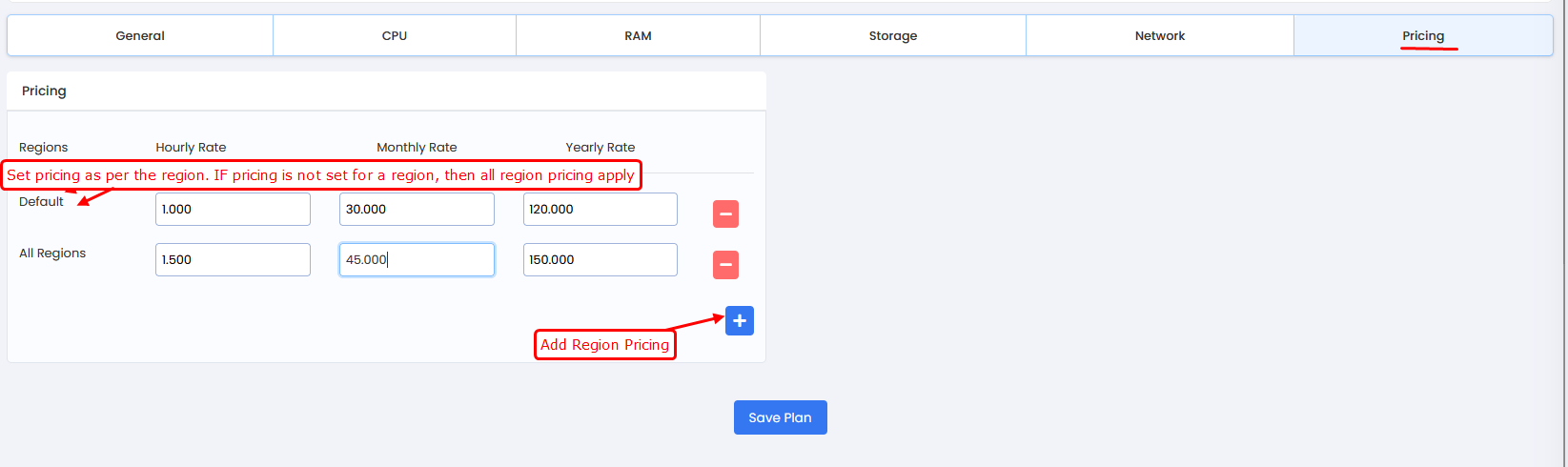
Task: Edit the Default yearly rate field
Action: coord(600,210)
